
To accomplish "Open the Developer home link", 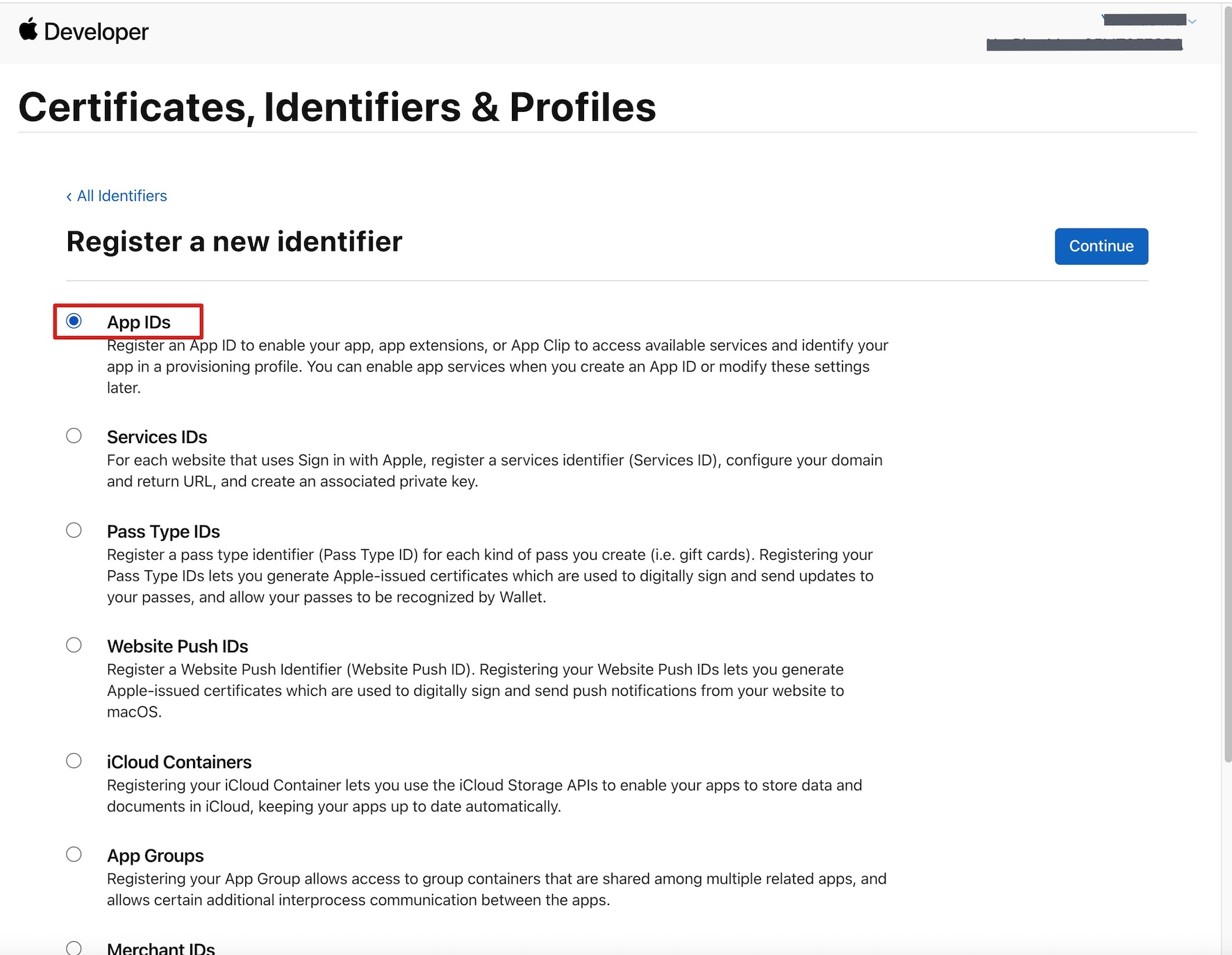I will pyautogui.click(x=96, y=32).
